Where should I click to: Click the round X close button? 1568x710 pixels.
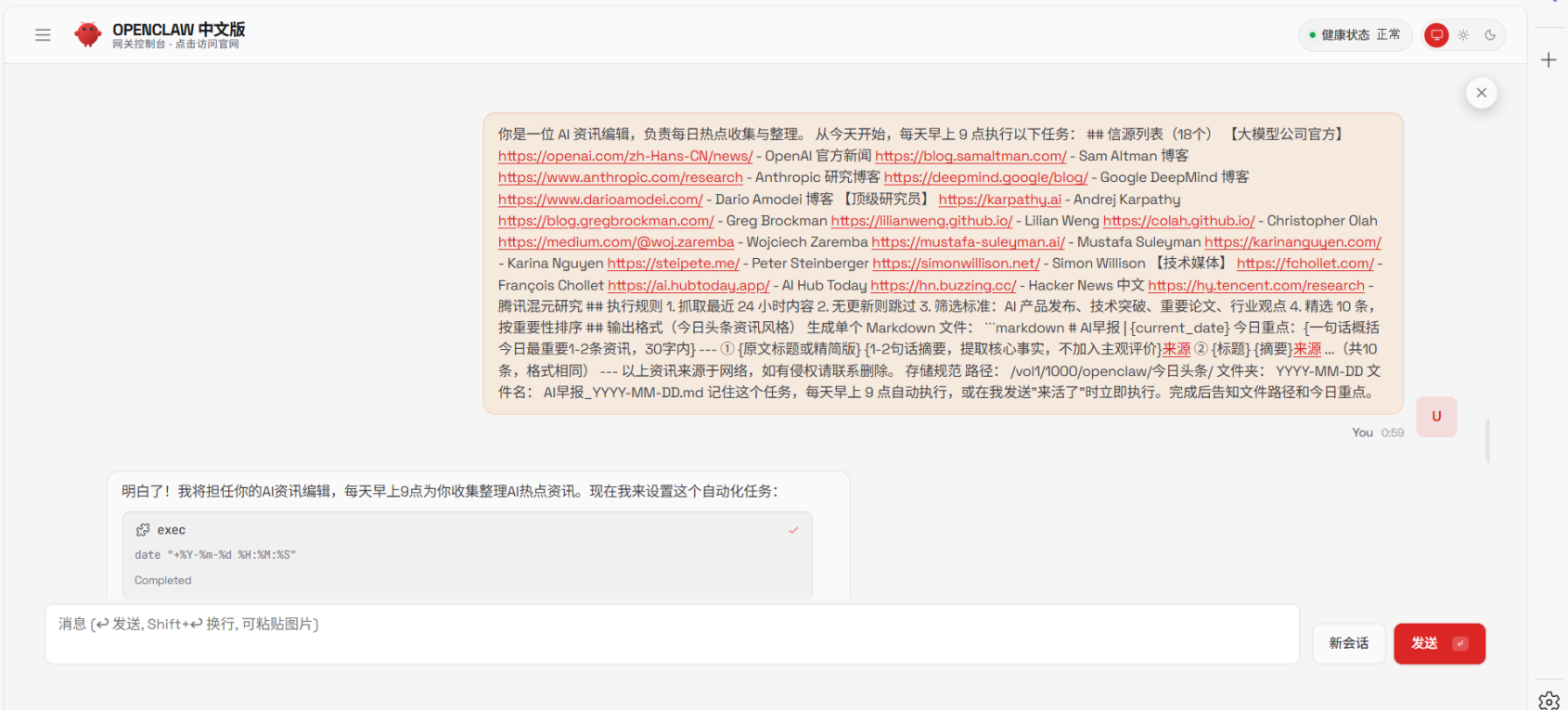point(1482,93)
